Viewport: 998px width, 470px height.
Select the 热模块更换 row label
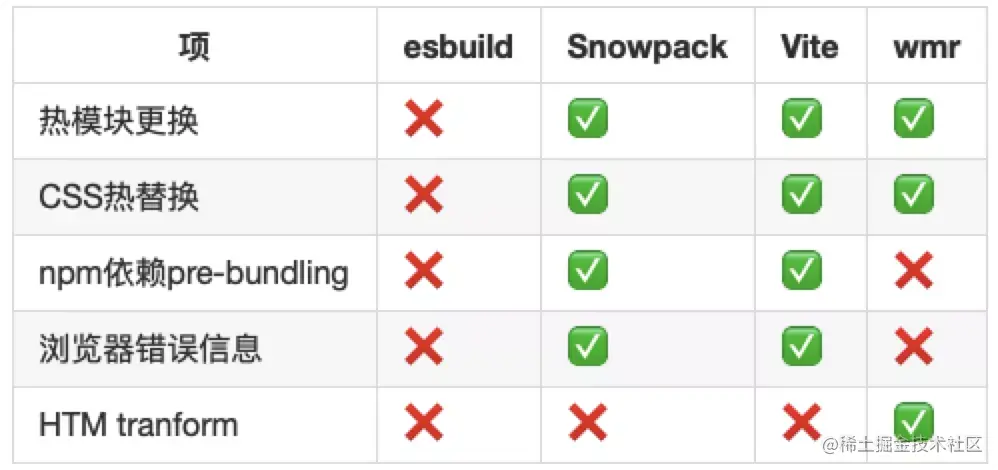tap(118, 120)
